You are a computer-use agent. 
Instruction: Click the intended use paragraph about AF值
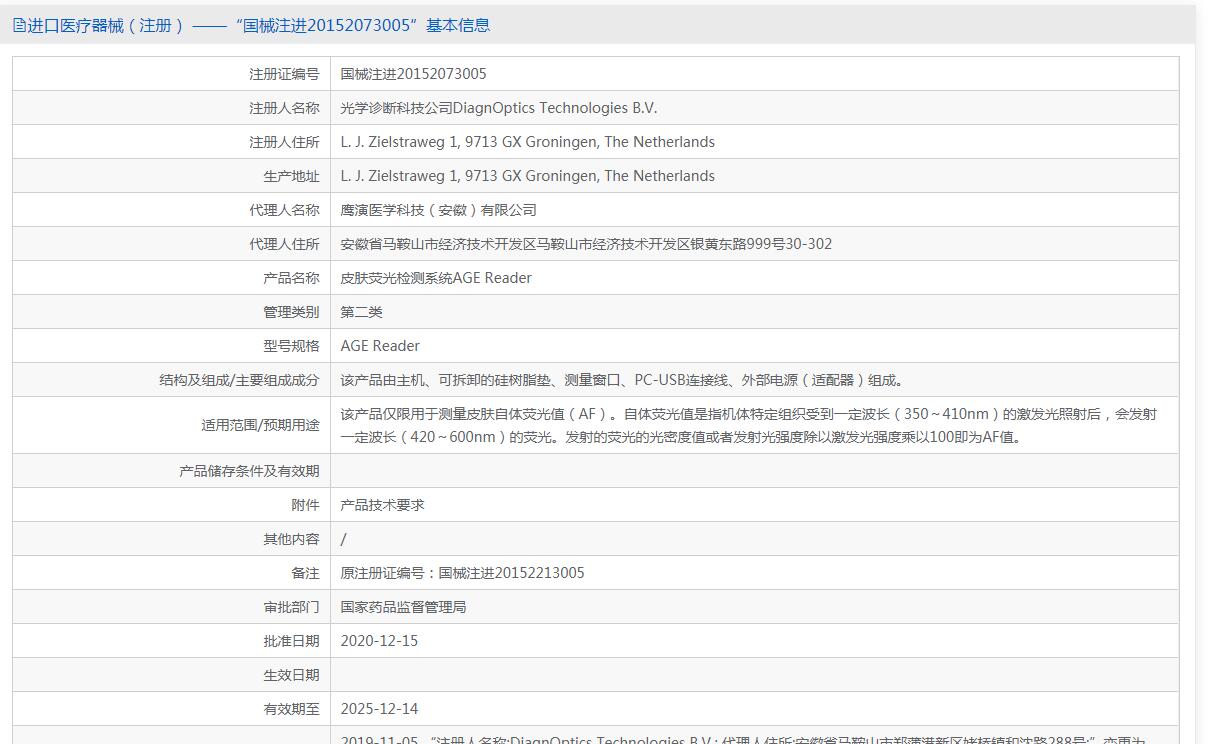click(748, 425)
